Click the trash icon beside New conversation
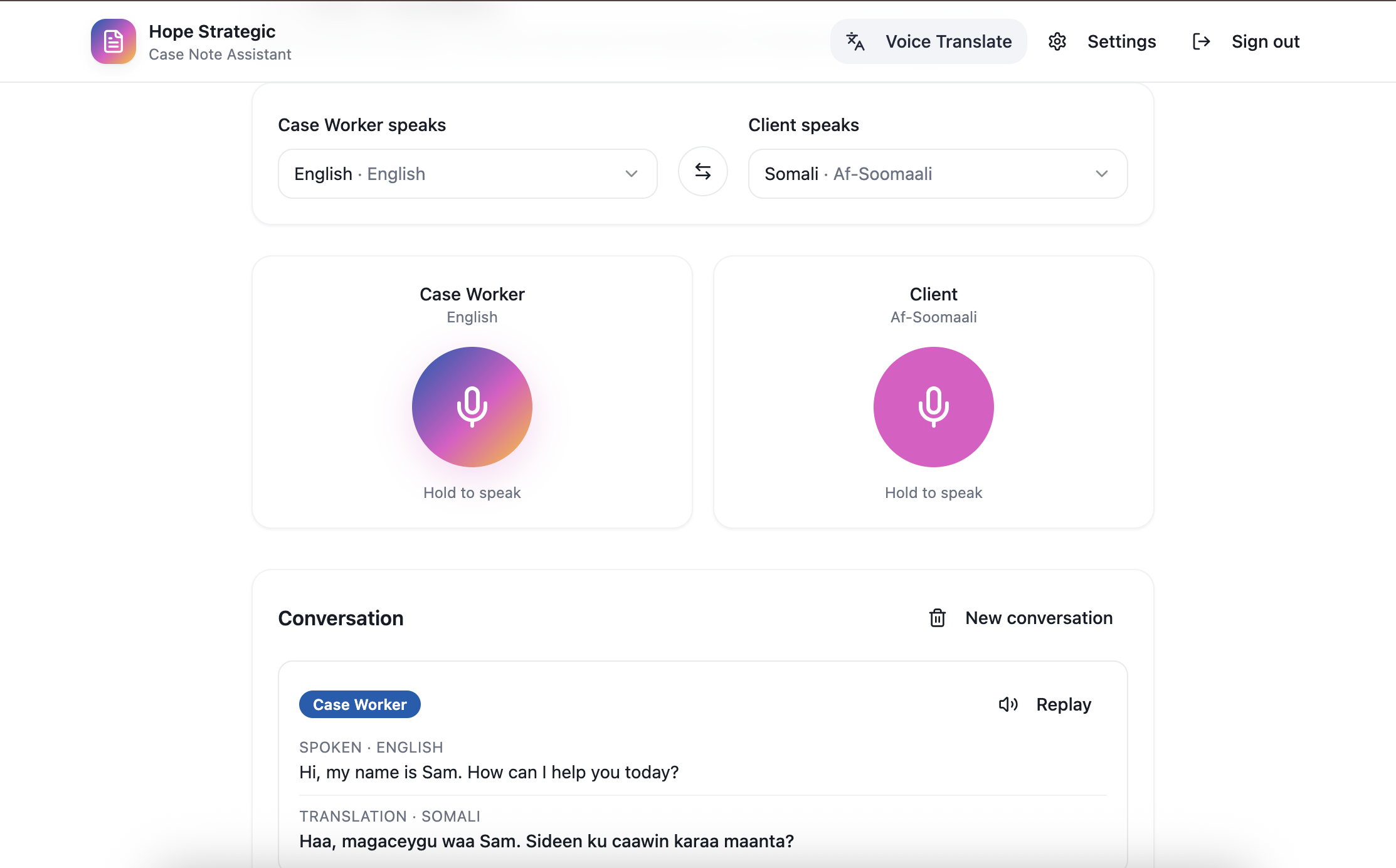The width and height of the screenshot is (1396, 868). (938, 618)
